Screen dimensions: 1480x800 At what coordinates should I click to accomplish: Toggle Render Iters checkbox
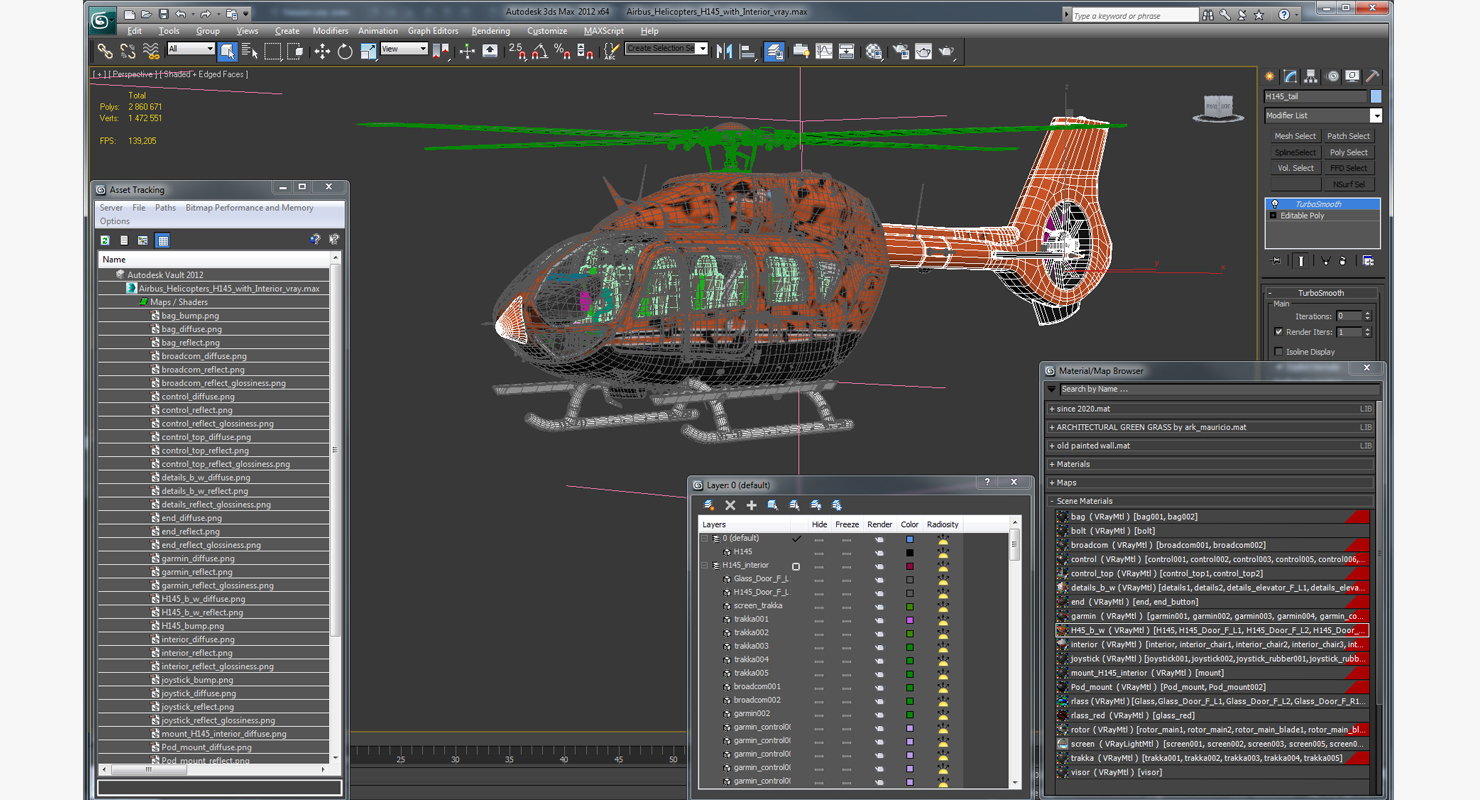coord(1279,332)
